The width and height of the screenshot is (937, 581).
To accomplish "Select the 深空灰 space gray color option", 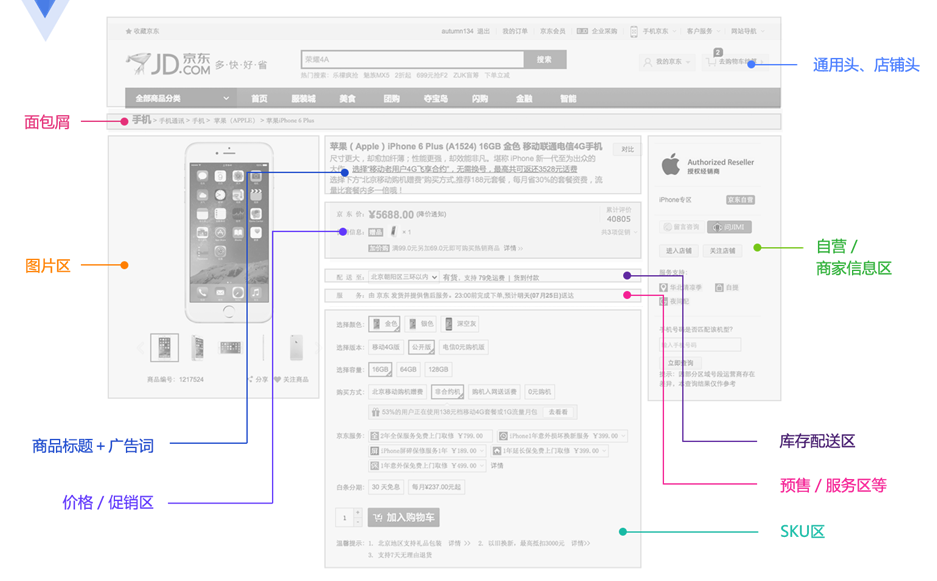I will 460,324.
